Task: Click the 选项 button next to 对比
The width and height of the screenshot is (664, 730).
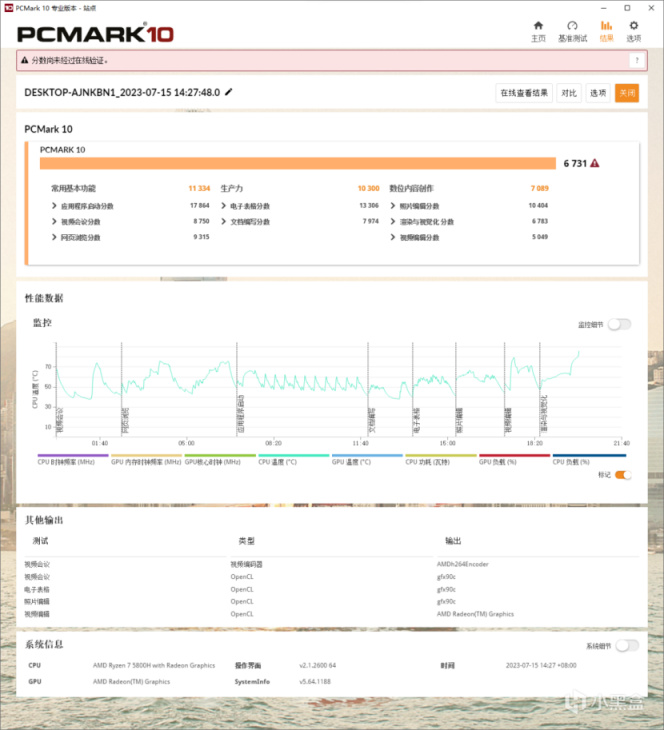Action: [x=598, y=93]
